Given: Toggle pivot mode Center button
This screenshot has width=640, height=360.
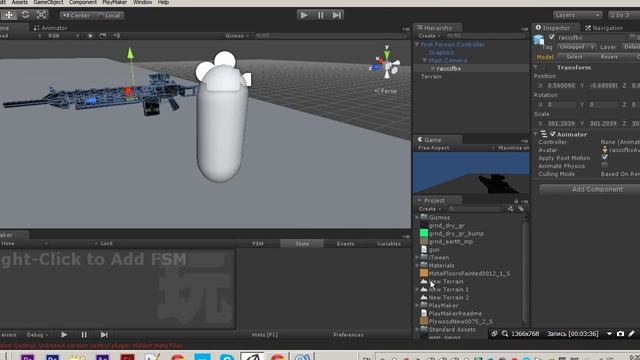Looking at the screenshot, I should click(x=76, y=16).
